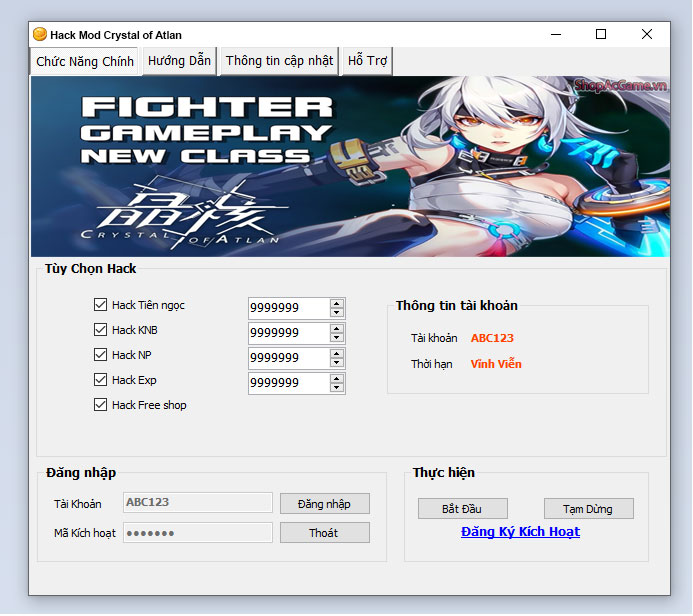Start the hack with Bắt Đầu button
Image resolution: width=693 pixels, height=616 pixels.
(462, 509)
